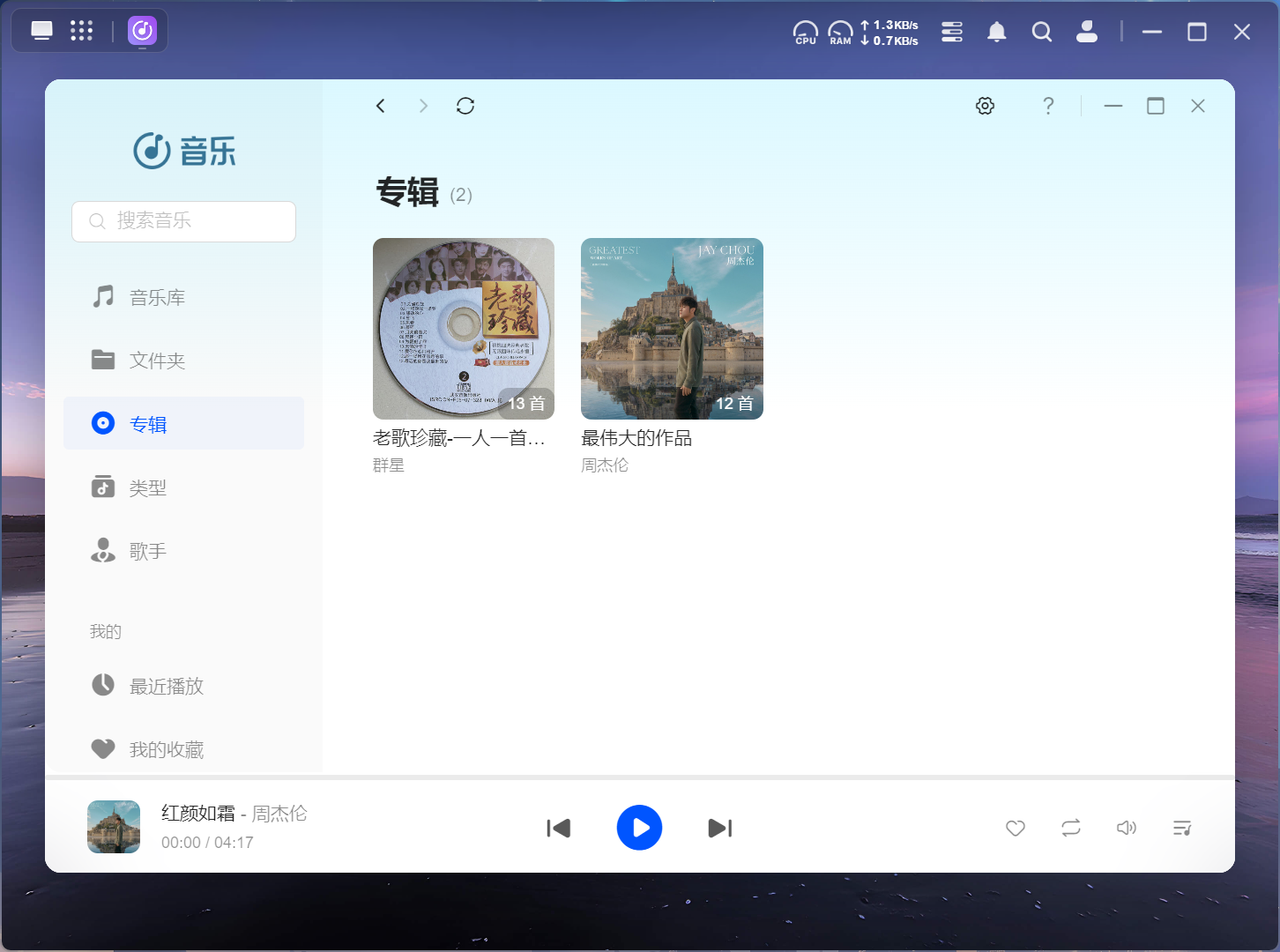Open 文件夹 in the sidebar
This screenshot has height=952, width=1280.
coord(183,361)
